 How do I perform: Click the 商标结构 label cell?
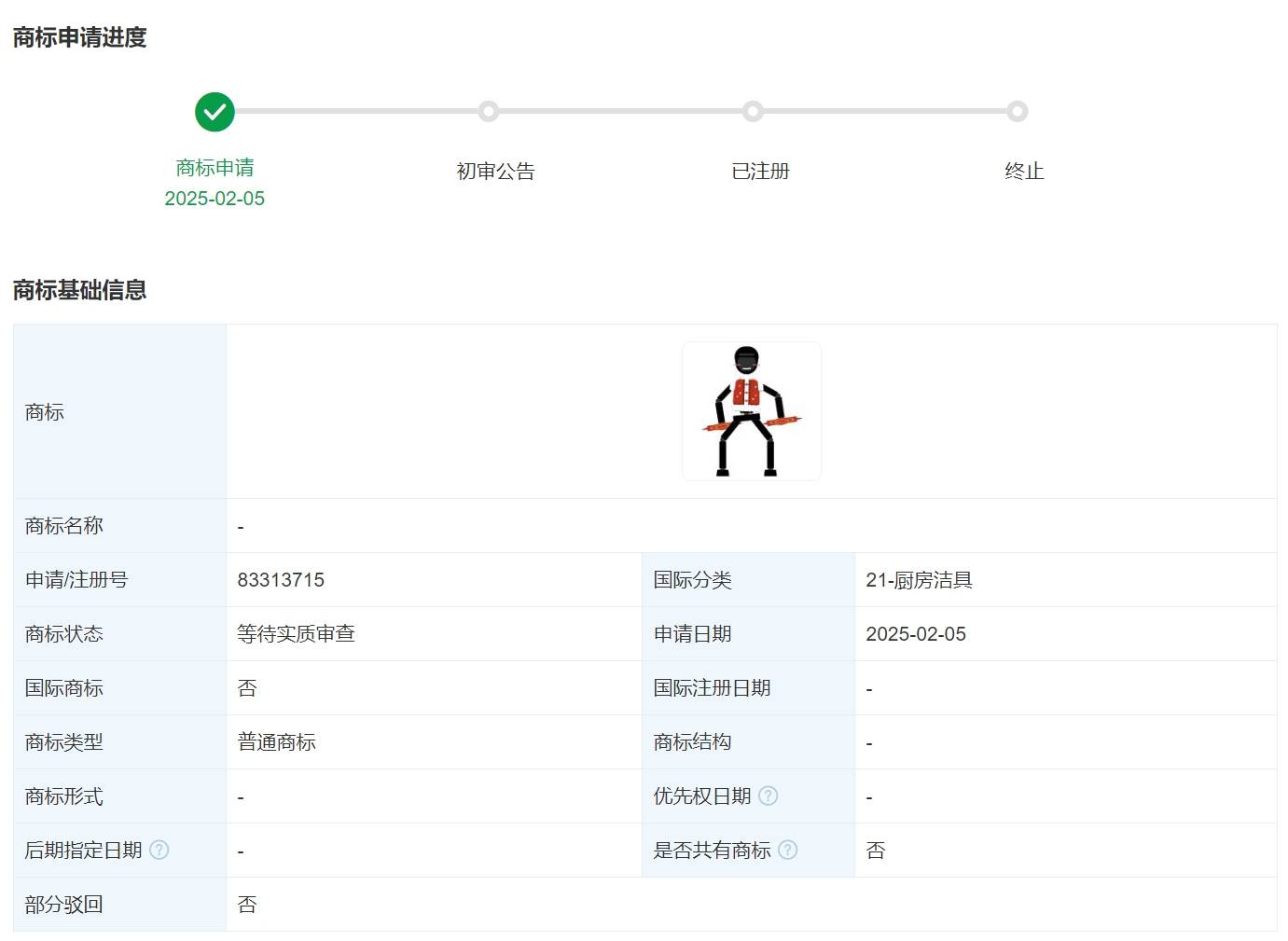click(x=748, y=742)
